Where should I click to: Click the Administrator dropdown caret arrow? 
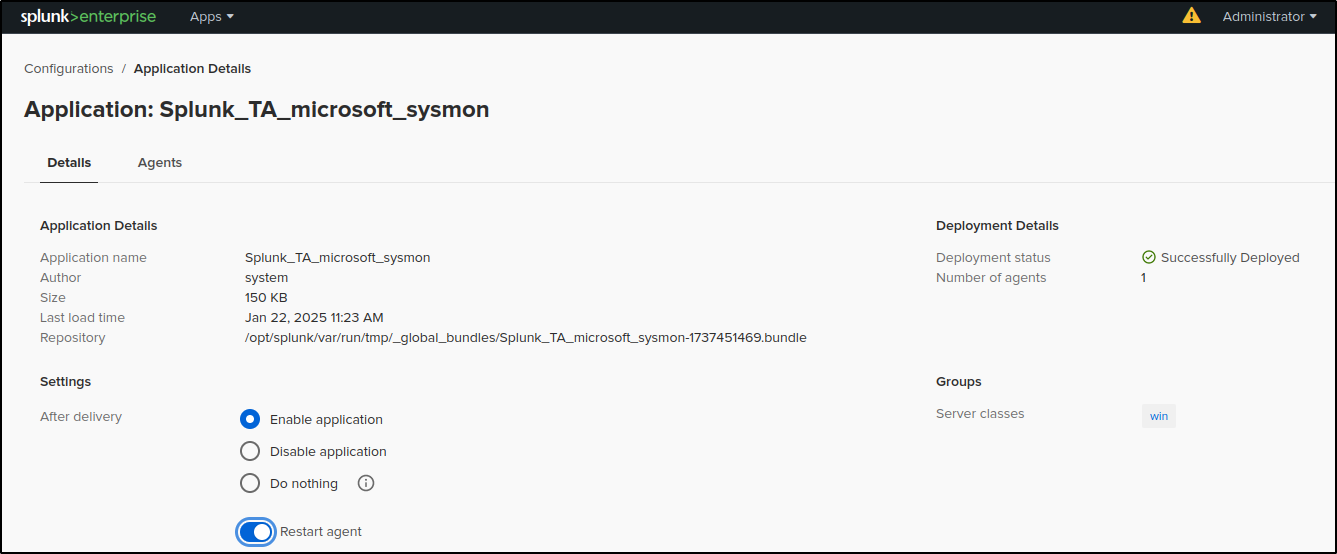tap(1313, 17)
